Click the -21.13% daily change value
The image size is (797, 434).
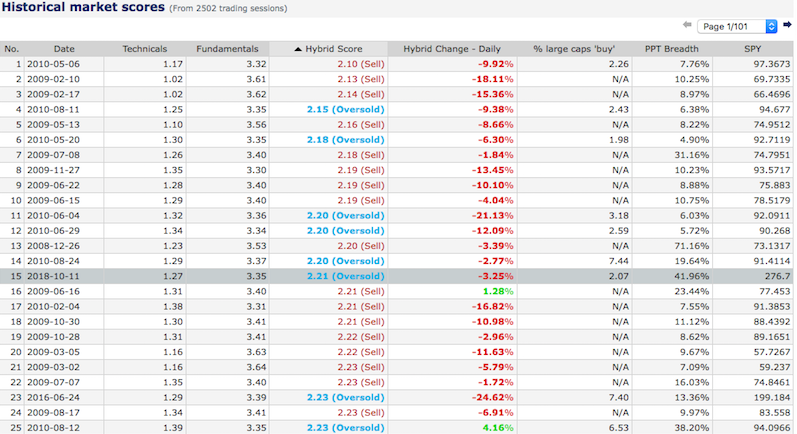[x=493, y=215]
